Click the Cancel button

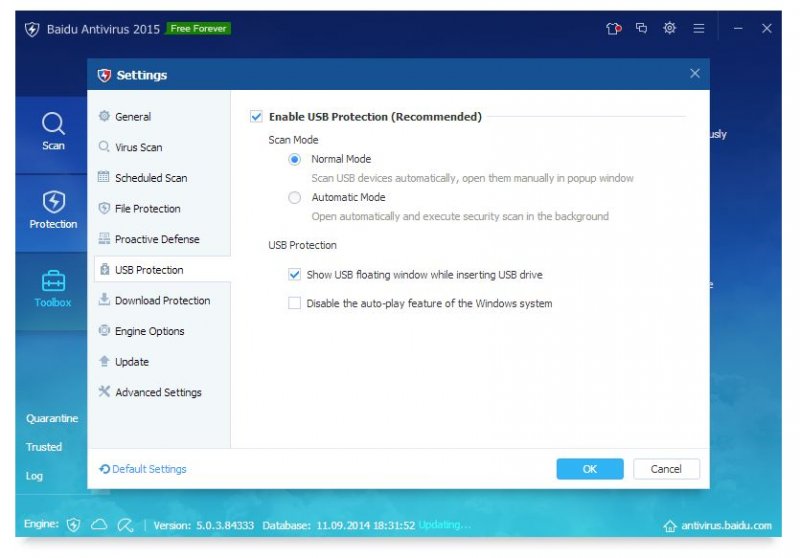666,469
